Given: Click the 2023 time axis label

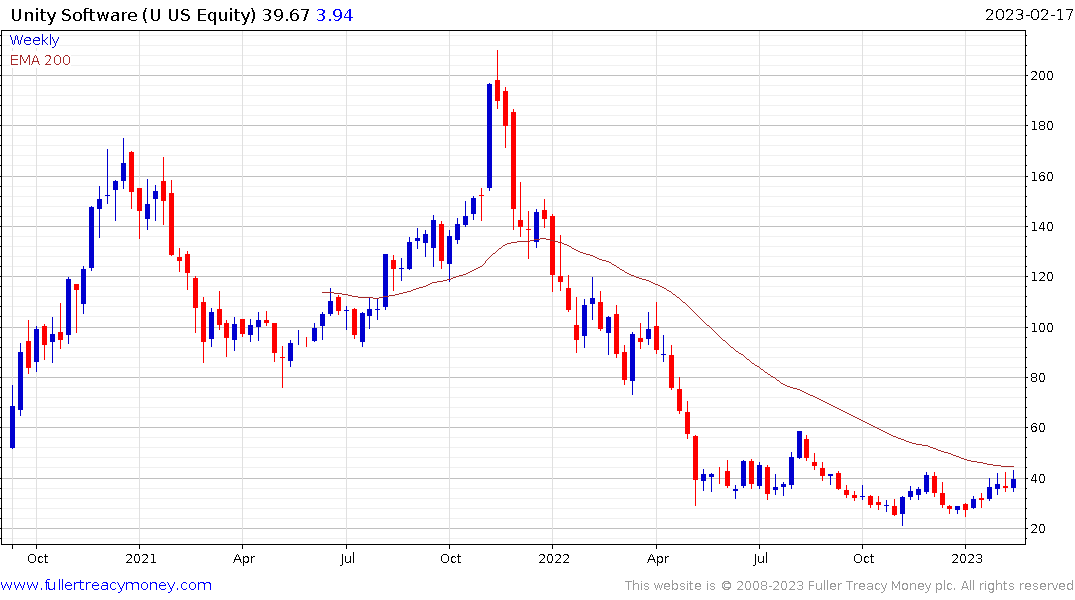Looking at the screenshot, I should pos(967,559).
